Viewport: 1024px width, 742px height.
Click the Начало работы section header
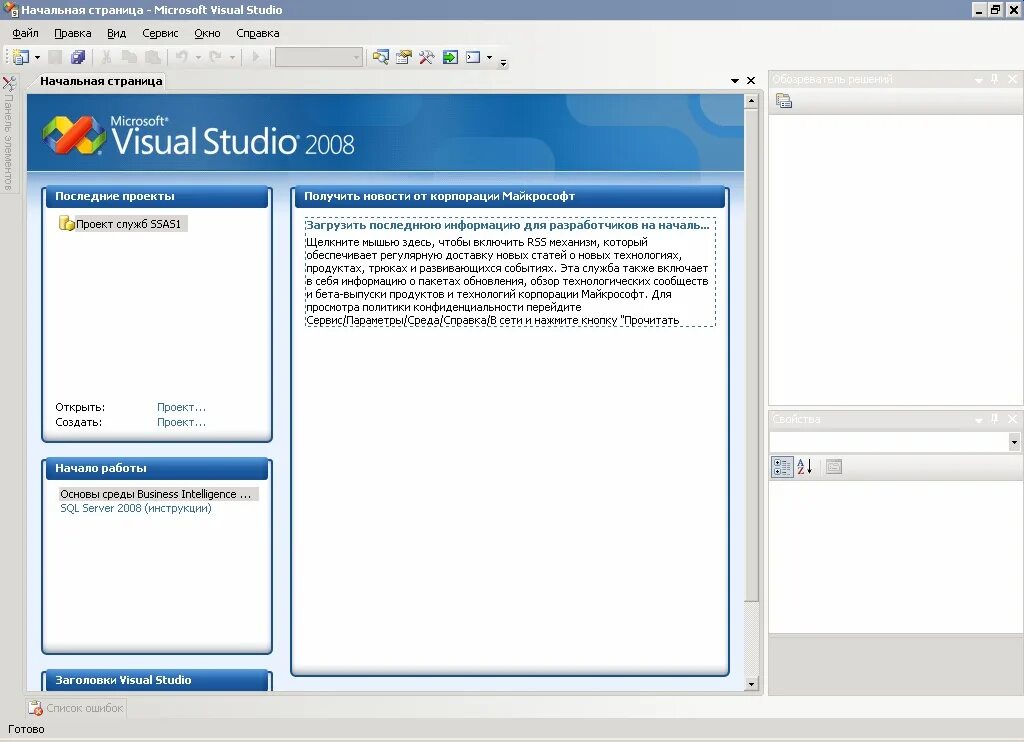tap(157, 468)
